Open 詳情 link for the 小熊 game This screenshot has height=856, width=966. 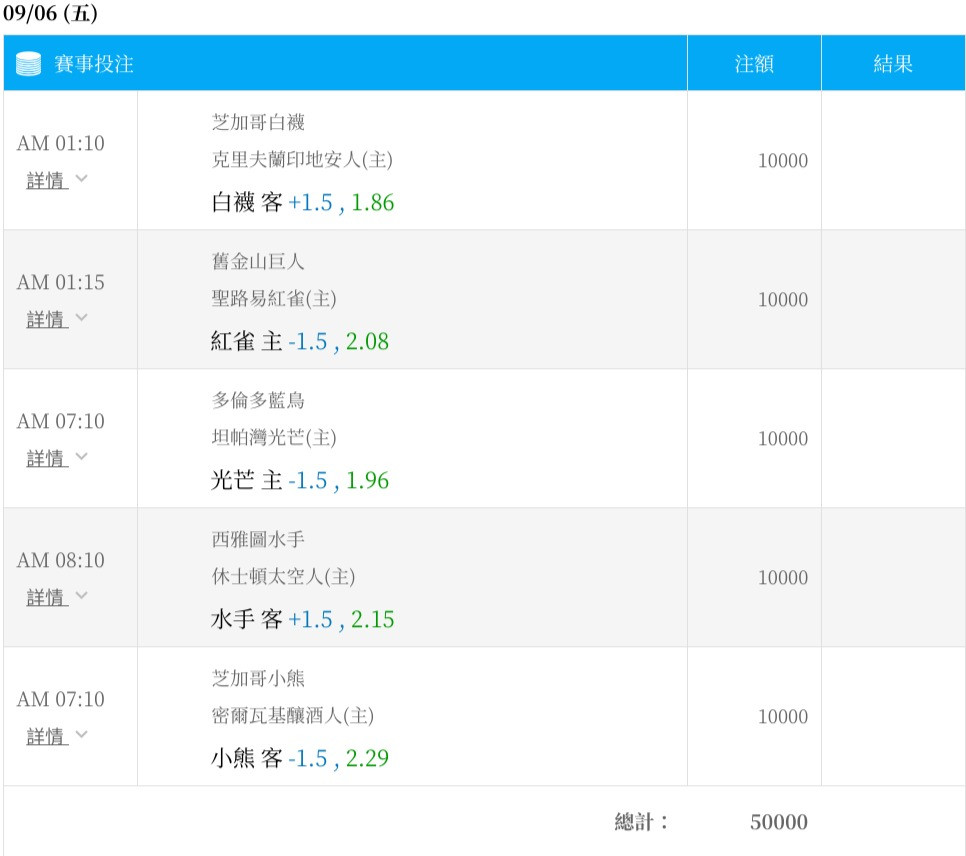click(x=47, y=736)
